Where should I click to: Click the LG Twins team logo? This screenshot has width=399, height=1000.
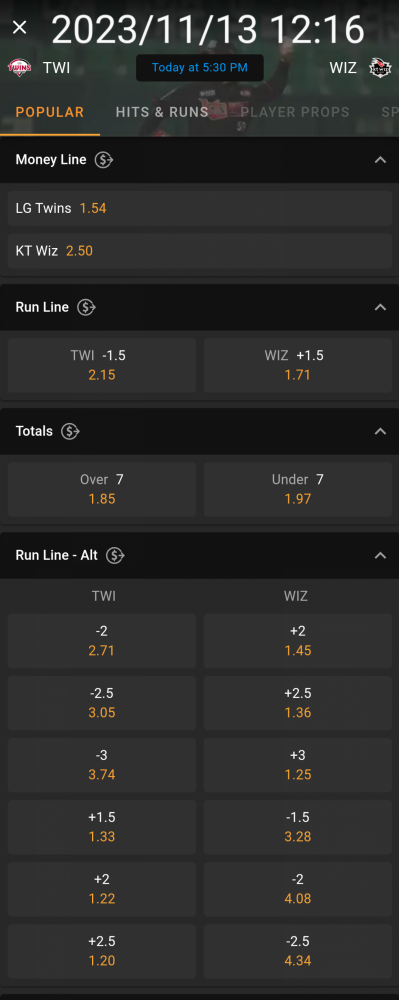(x=20, y=68)
